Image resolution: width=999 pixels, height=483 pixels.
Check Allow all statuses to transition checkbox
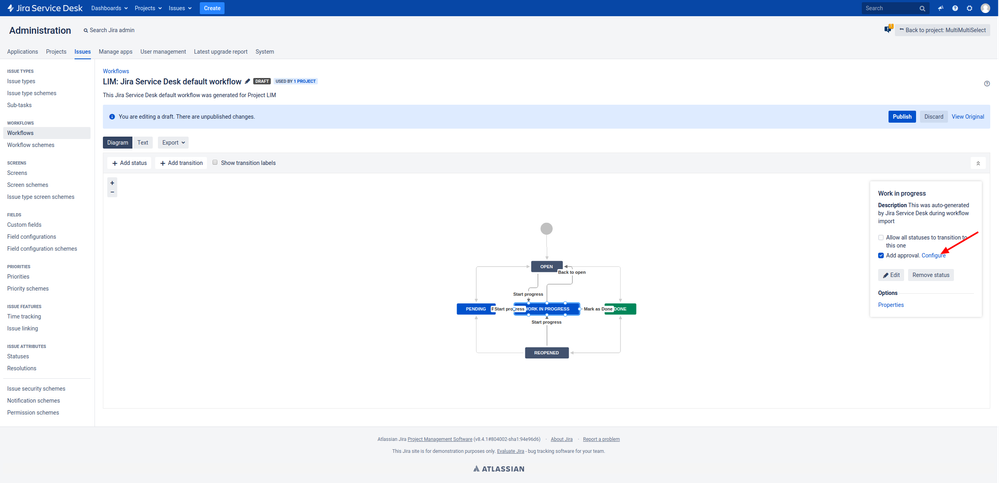tap(880, 238)
